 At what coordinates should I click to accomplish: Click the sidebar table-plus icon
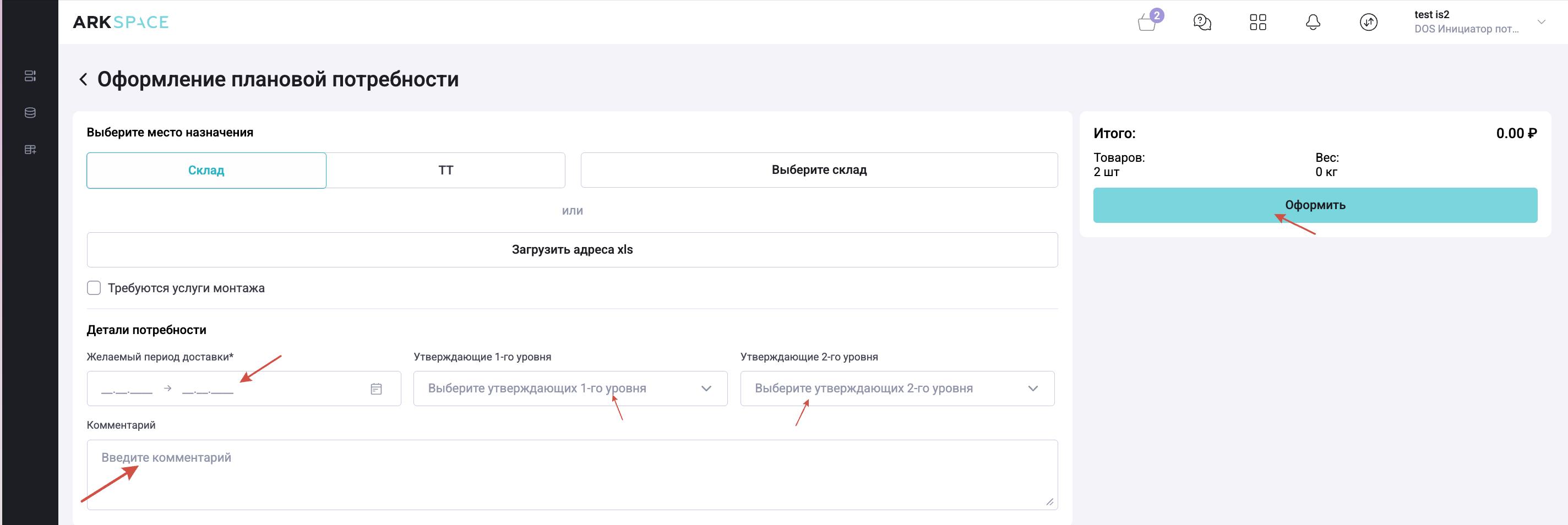30,150
